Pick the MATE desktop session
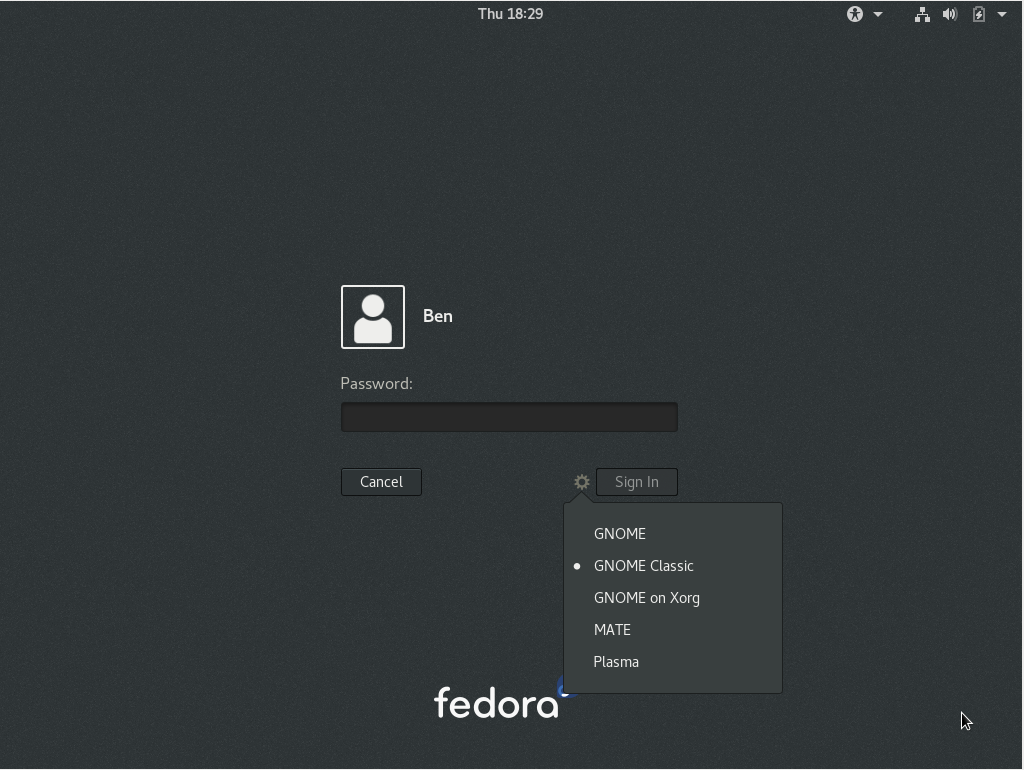The width and height of the screenshot is (1024, 770). click(x=673, y=630)
